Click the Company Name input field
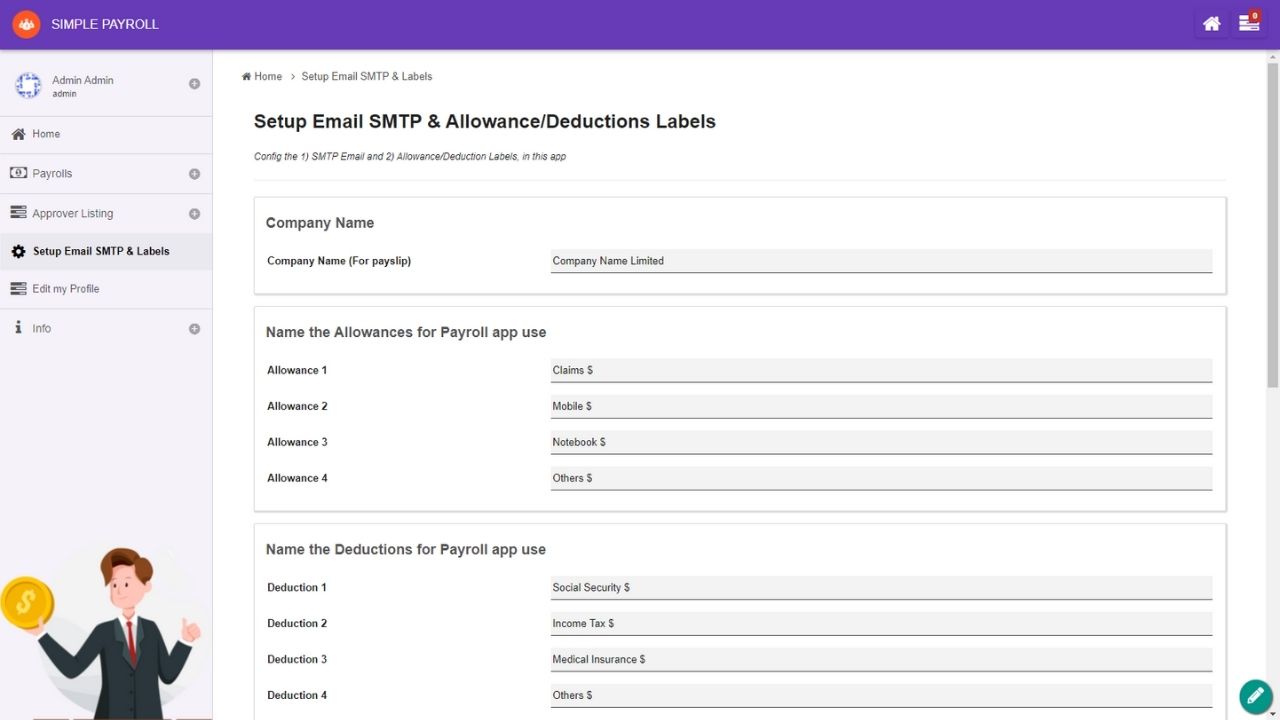 tap(880, 261)
